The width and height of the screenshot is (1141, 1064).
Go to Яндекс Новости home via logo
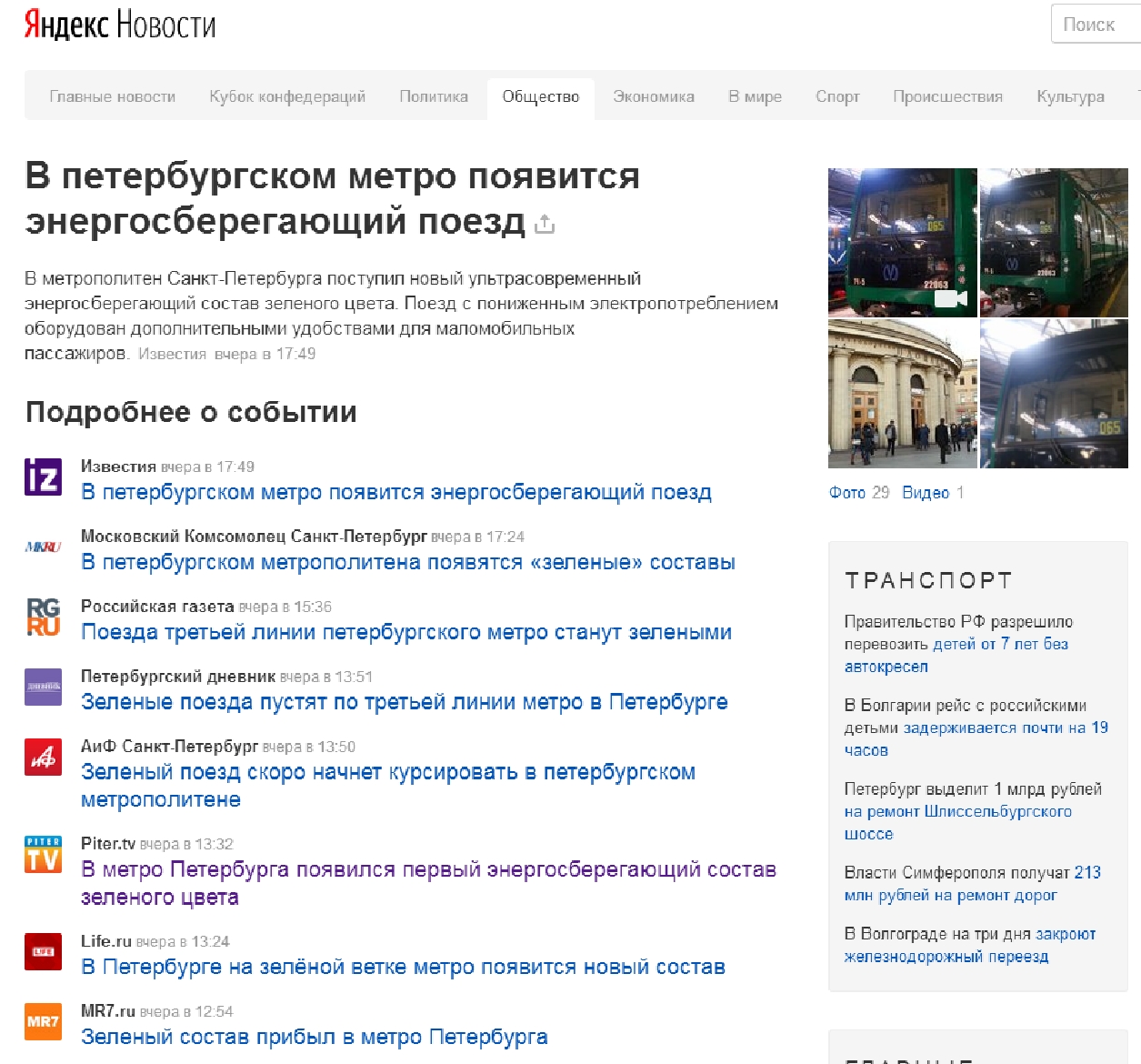(120, 25)
